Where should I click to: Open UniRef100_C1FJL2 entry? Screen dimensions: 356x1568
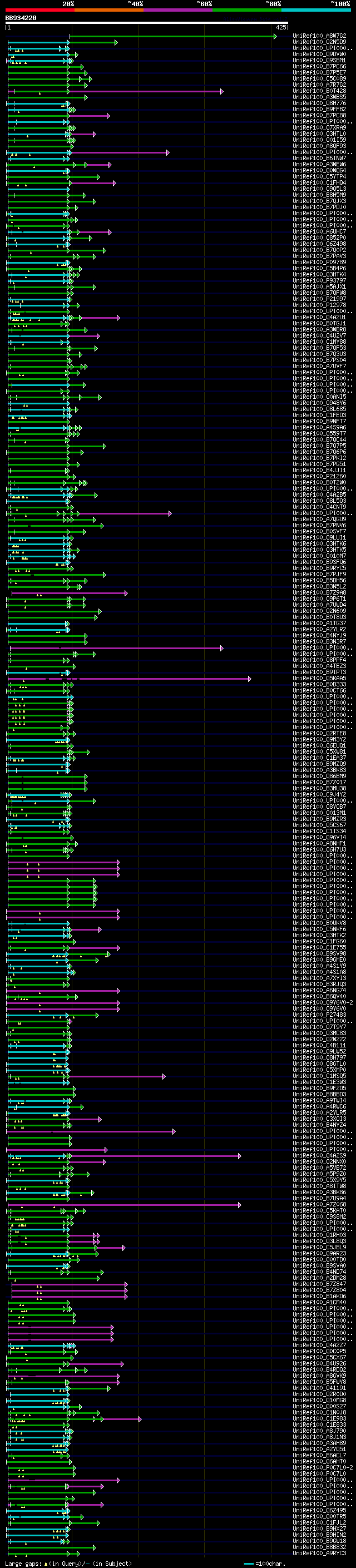point(319,1522)
